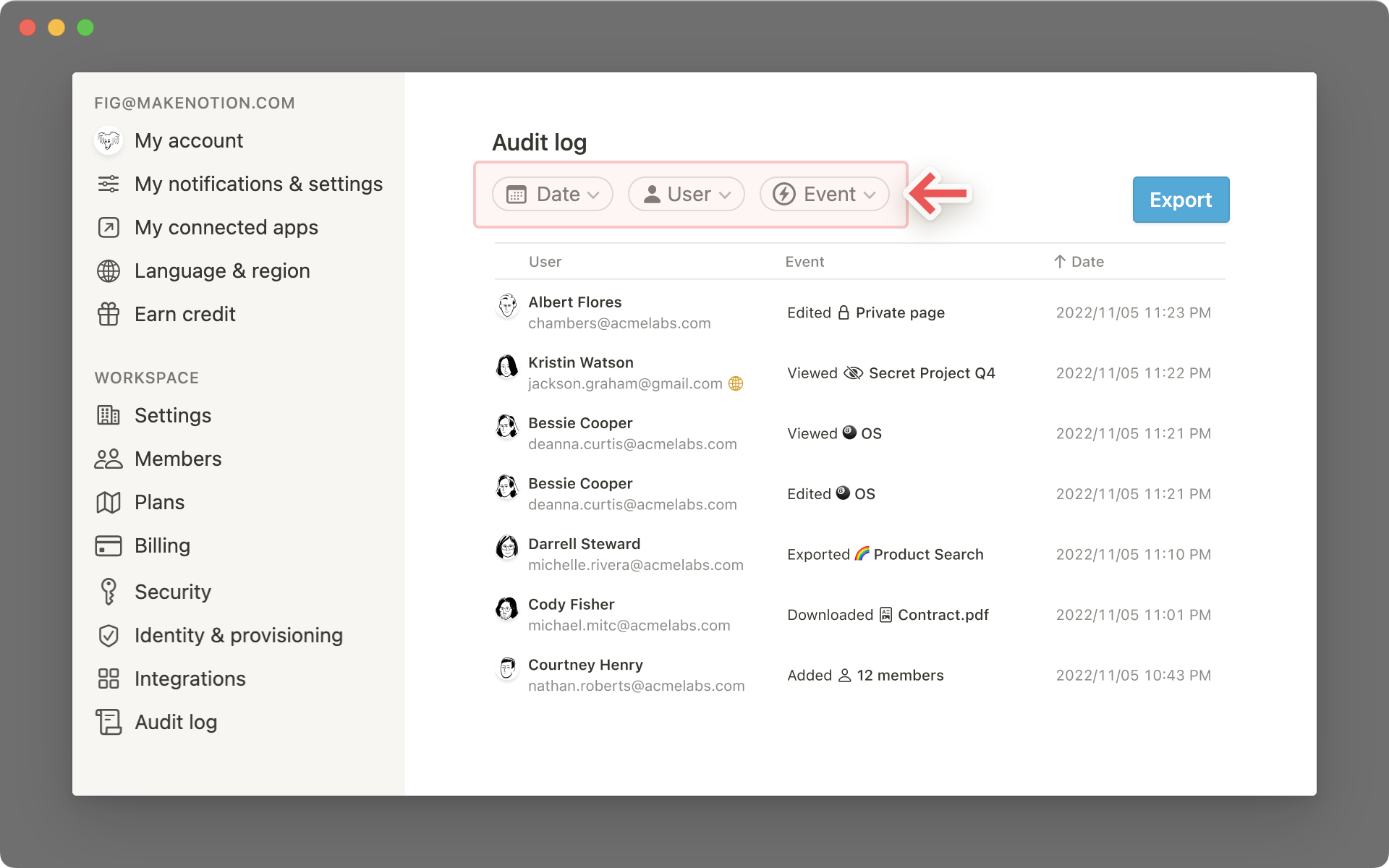Viewport: 1389px width, 868px height.
Task: Click the notifications sliders icon
Action: coord(109,184)
